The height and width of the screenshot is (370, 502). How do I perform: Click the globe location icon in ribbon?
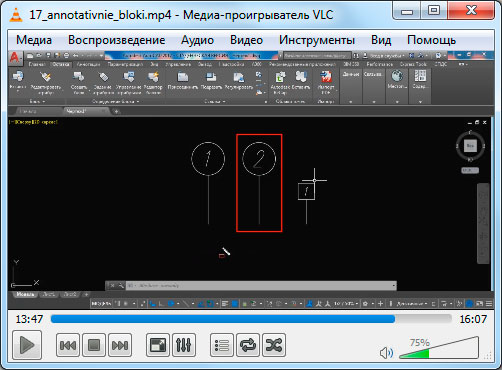[x=397, y=76]
